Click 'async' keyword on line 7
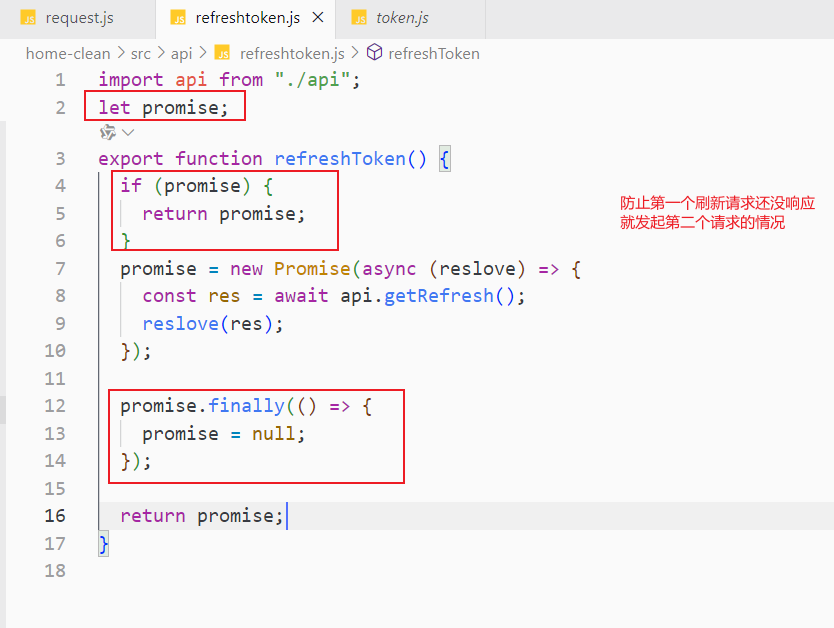834x628 pixels. (389, 269)
